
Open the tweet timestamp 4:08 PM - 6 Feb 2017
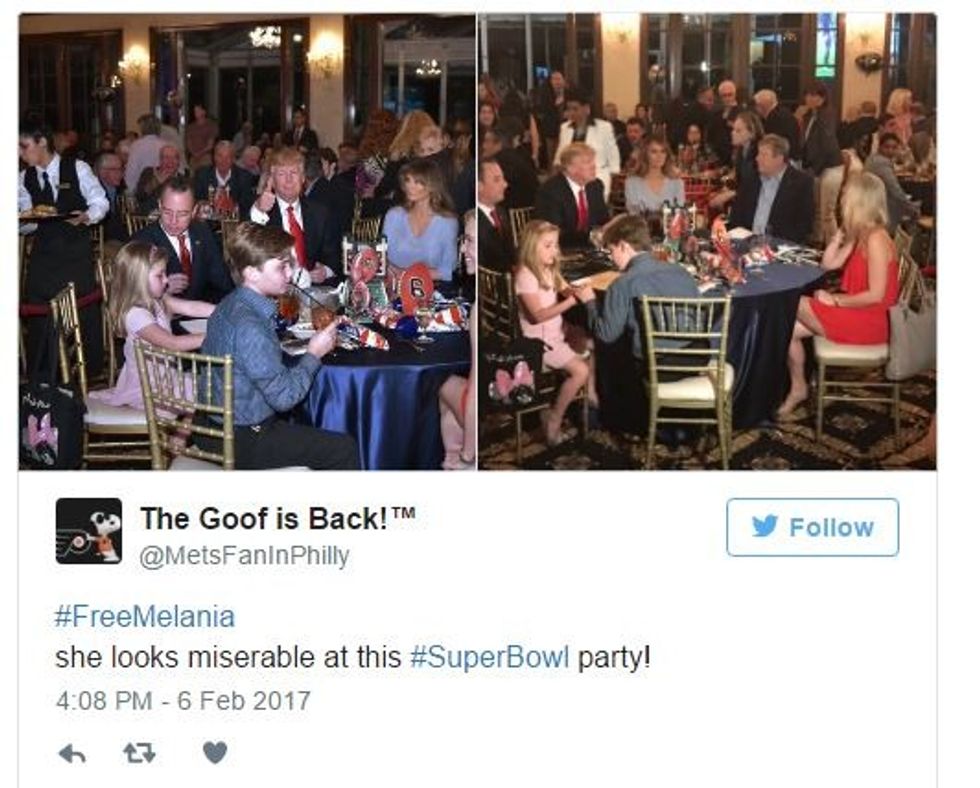pyautogui.click(x=183, y=701)
